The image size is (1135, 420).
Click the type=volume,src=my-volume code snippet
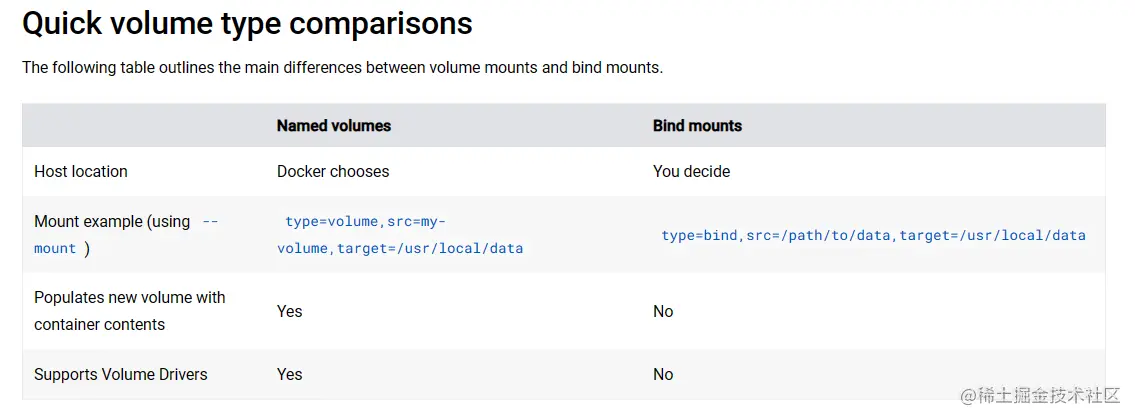(x=400, y=235)
